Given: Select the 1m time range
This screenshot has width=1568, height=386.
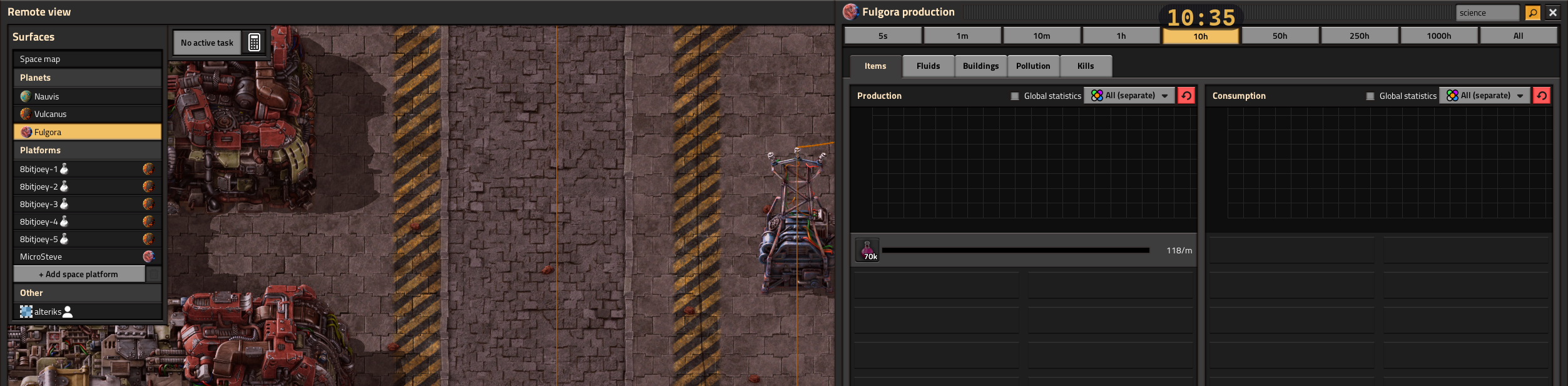Looking at the screenshot, I should point(962,36).
